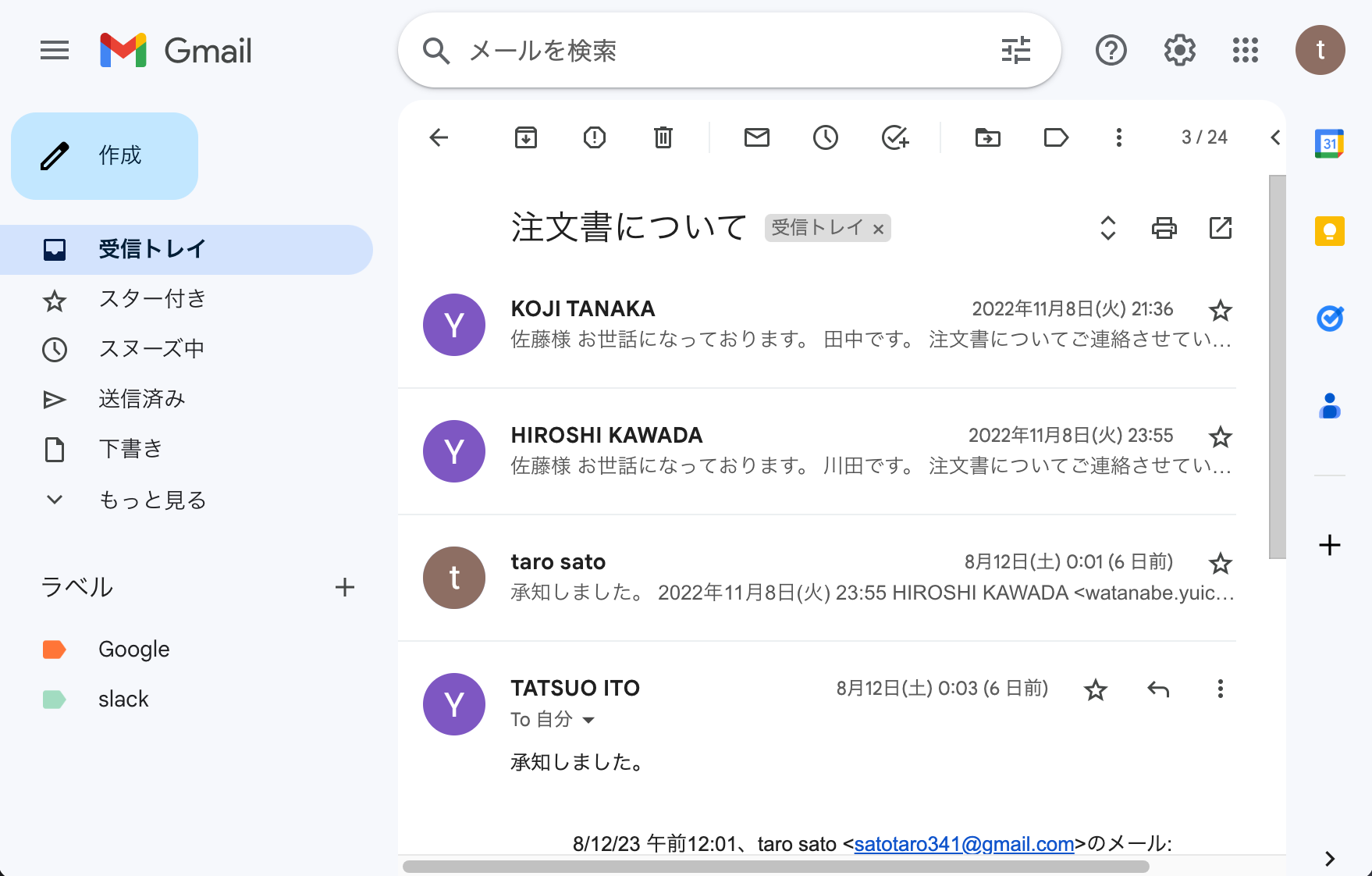The width and height of the screenshot is (1372, 876).
Task: Open Google Tasks side panel
Action: [1329, 319]
